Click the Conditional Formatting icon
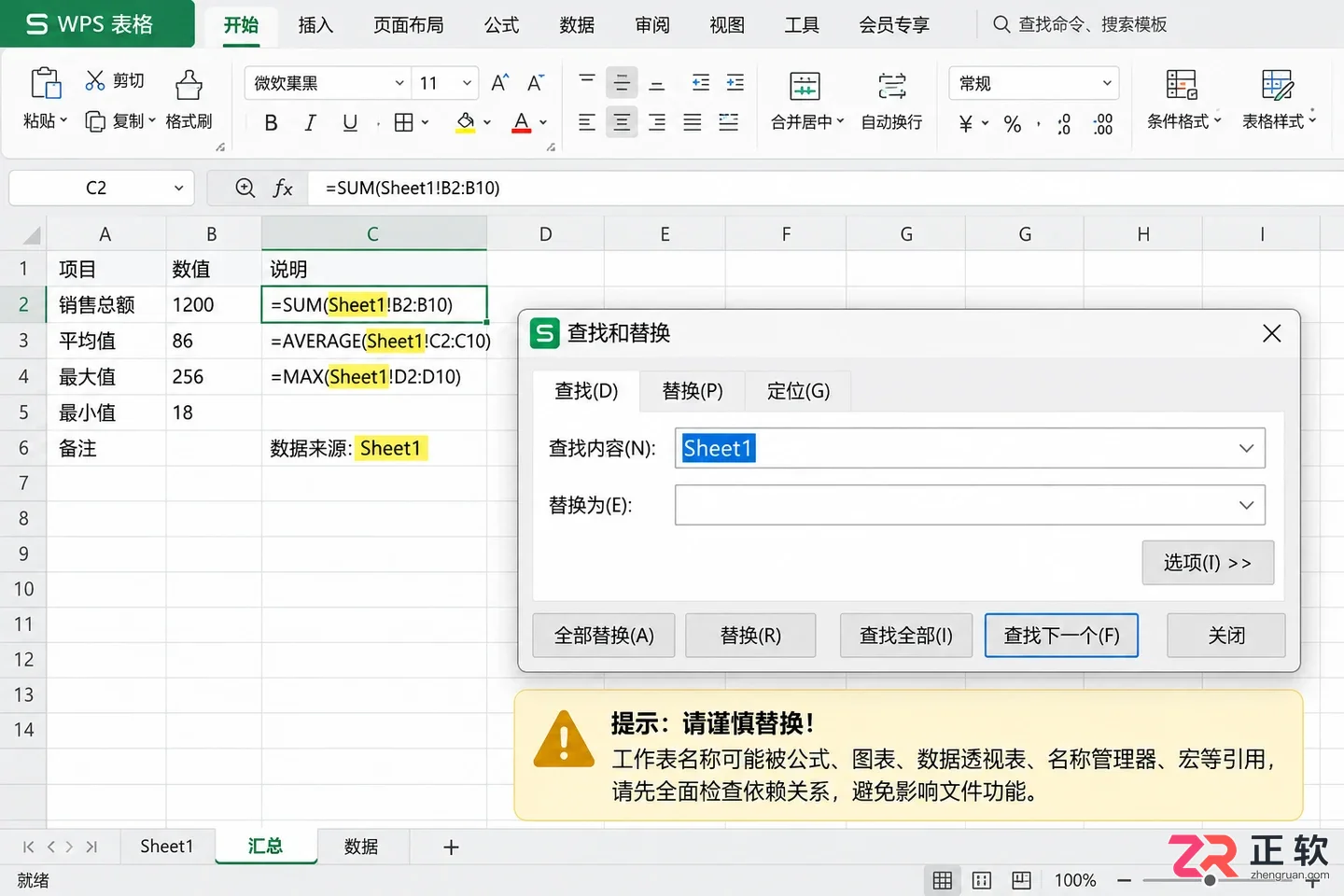The image size is (1344, 896). [x=1182, y=85]
